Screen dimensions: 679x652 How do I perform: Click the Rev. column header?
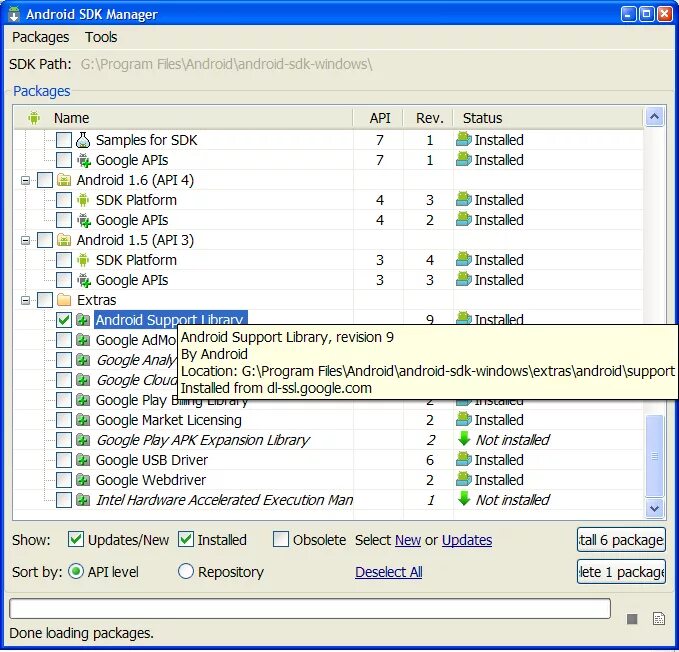428,118
